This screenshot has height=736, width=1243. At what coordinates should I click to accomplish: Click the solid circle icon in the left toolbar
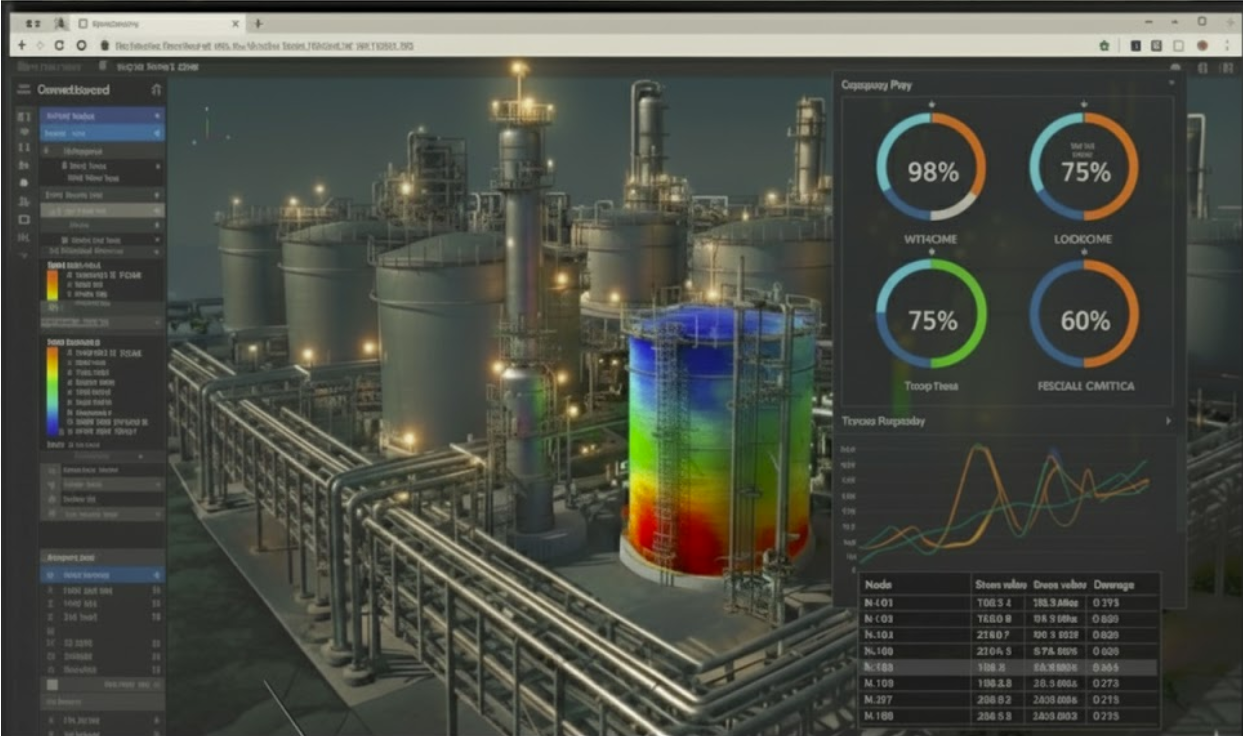(24, 183)
